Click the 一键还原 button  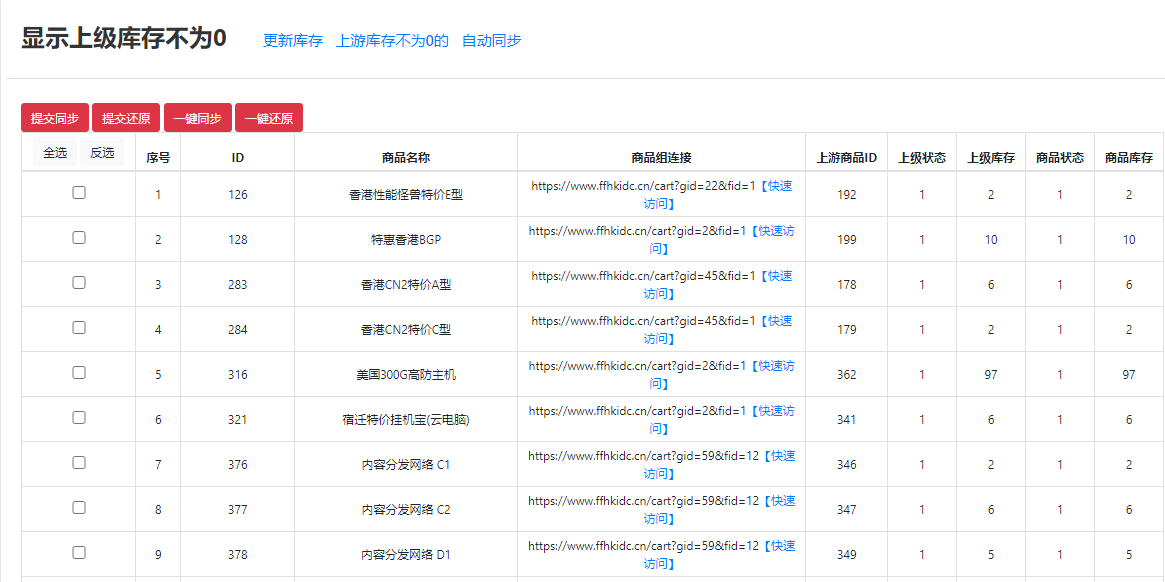point(269,118)
